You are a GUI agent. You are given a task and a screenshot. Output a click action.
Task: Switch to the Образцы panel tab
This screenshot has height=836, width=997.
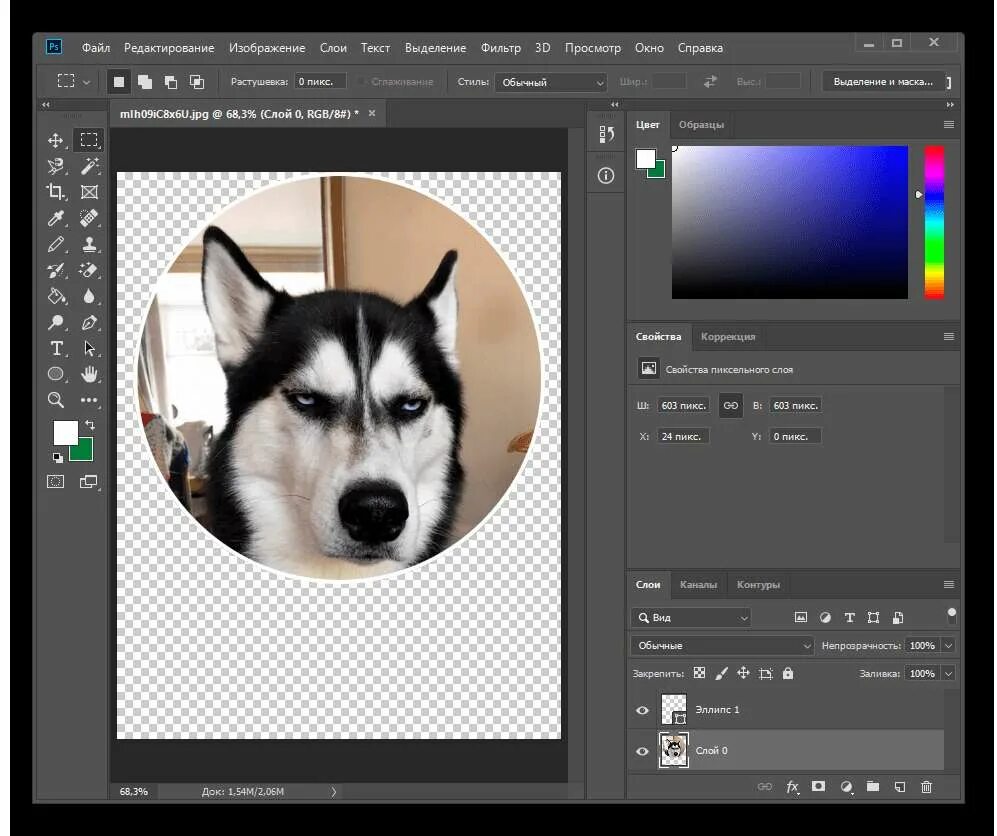point(701,124)
